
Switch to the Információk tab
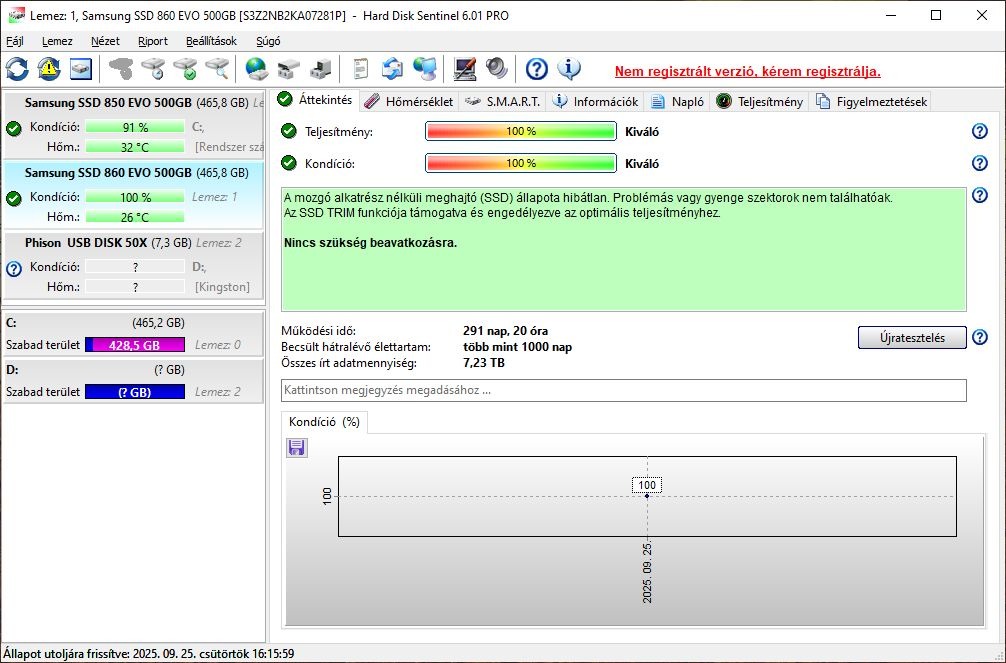[x=595, y=101]
